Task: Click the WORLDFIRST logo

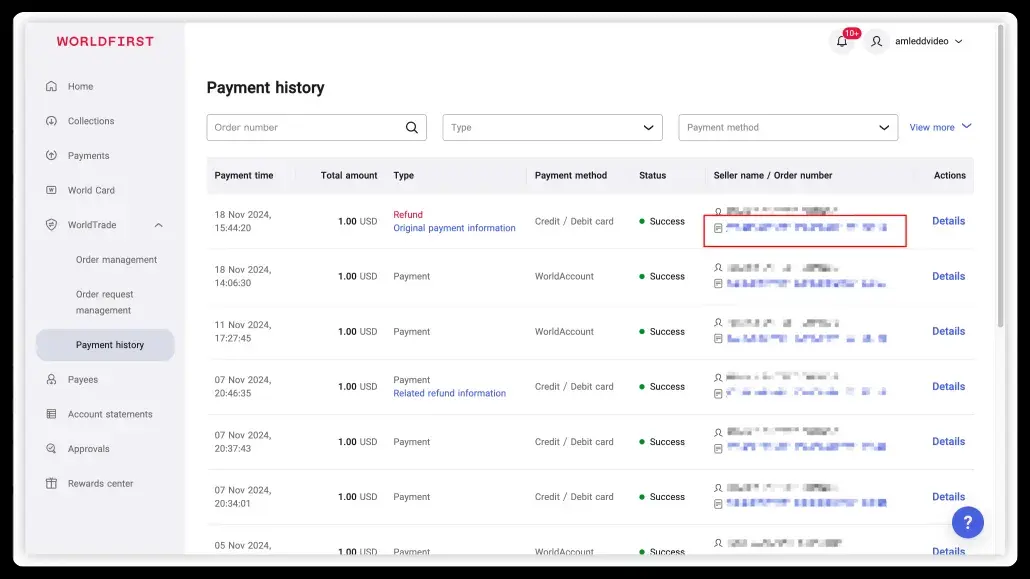Action: coord(105,42)
